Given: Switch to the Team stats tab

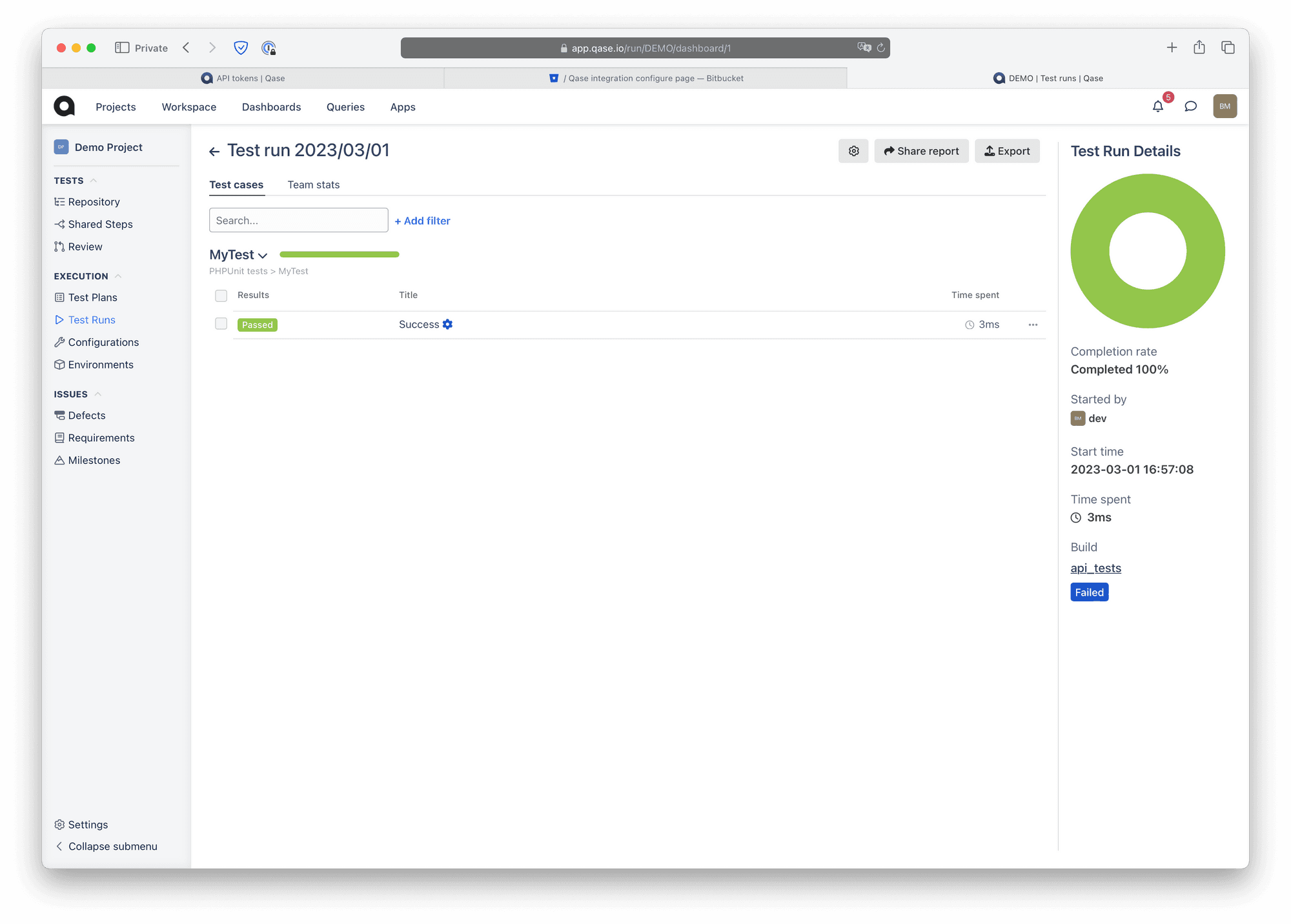Looking at the screenshot, I should coord(314,185).
